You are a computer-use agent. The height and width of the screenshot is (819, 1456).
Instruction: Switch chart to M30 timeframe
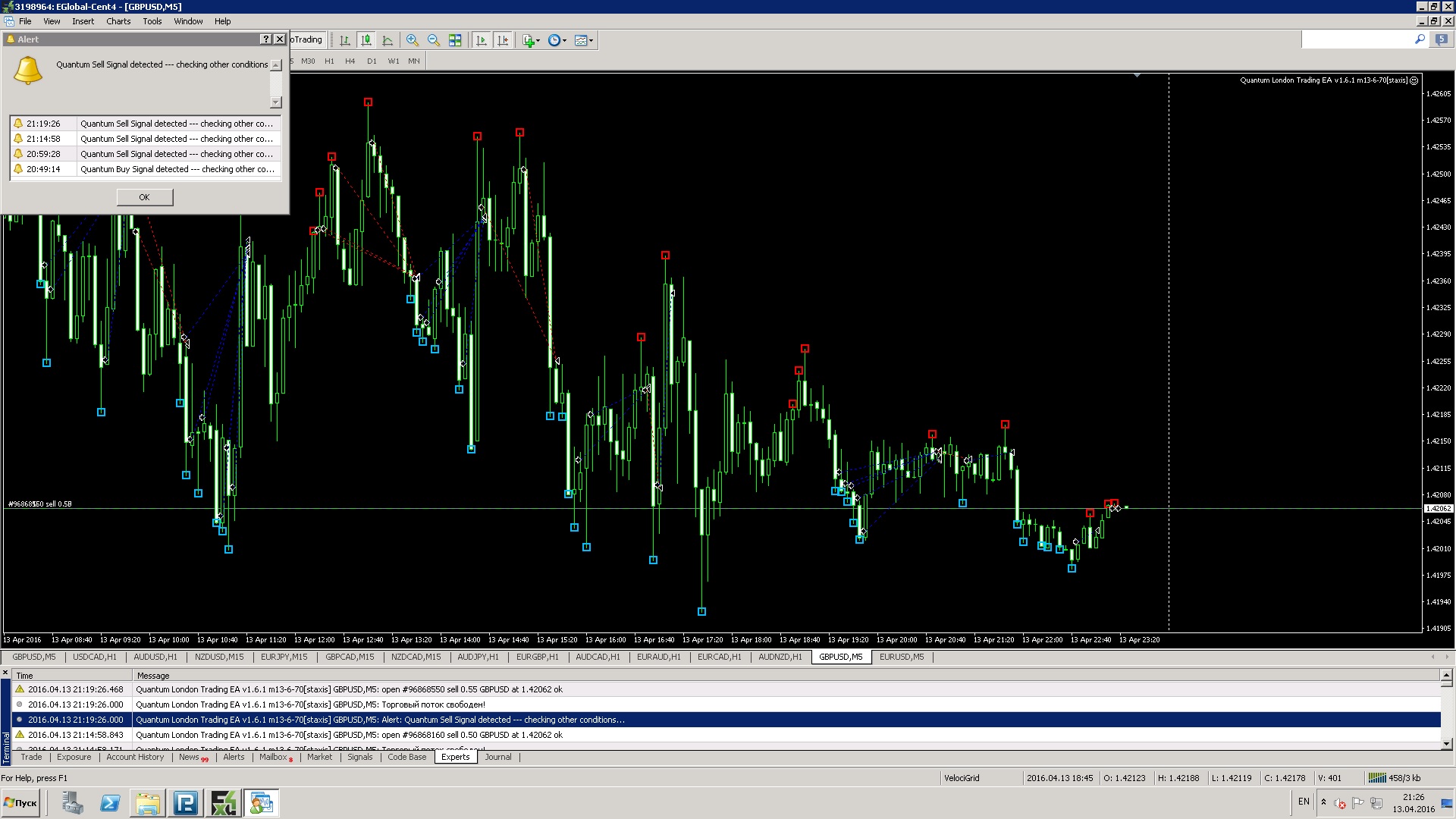point(308,61)
